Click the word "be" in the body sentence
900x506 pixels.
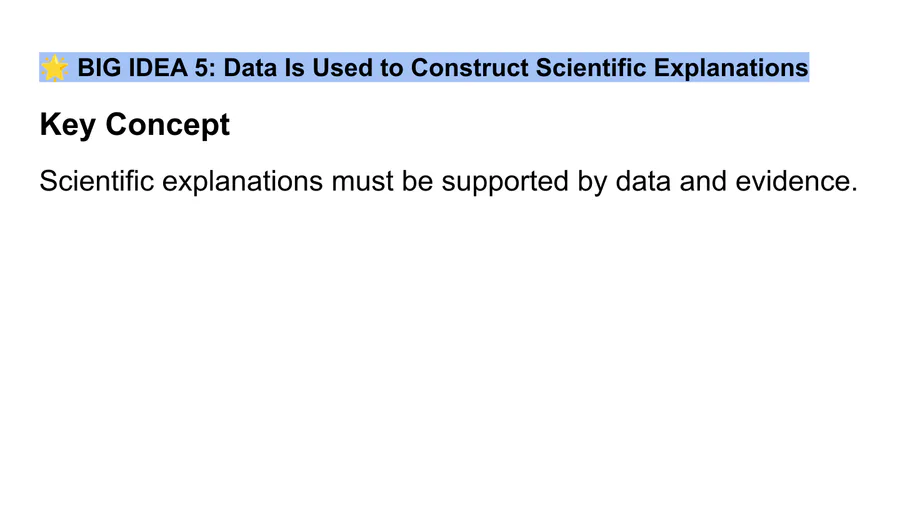tap(417, 182)
